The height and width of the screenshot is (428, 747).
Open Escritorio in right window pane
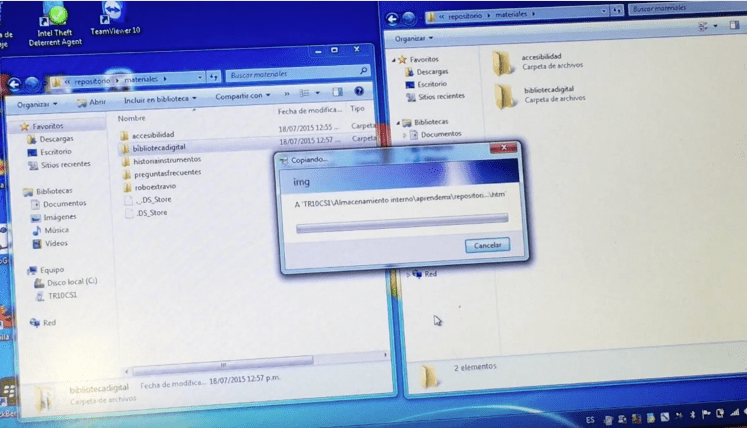[x=426, y=84]
